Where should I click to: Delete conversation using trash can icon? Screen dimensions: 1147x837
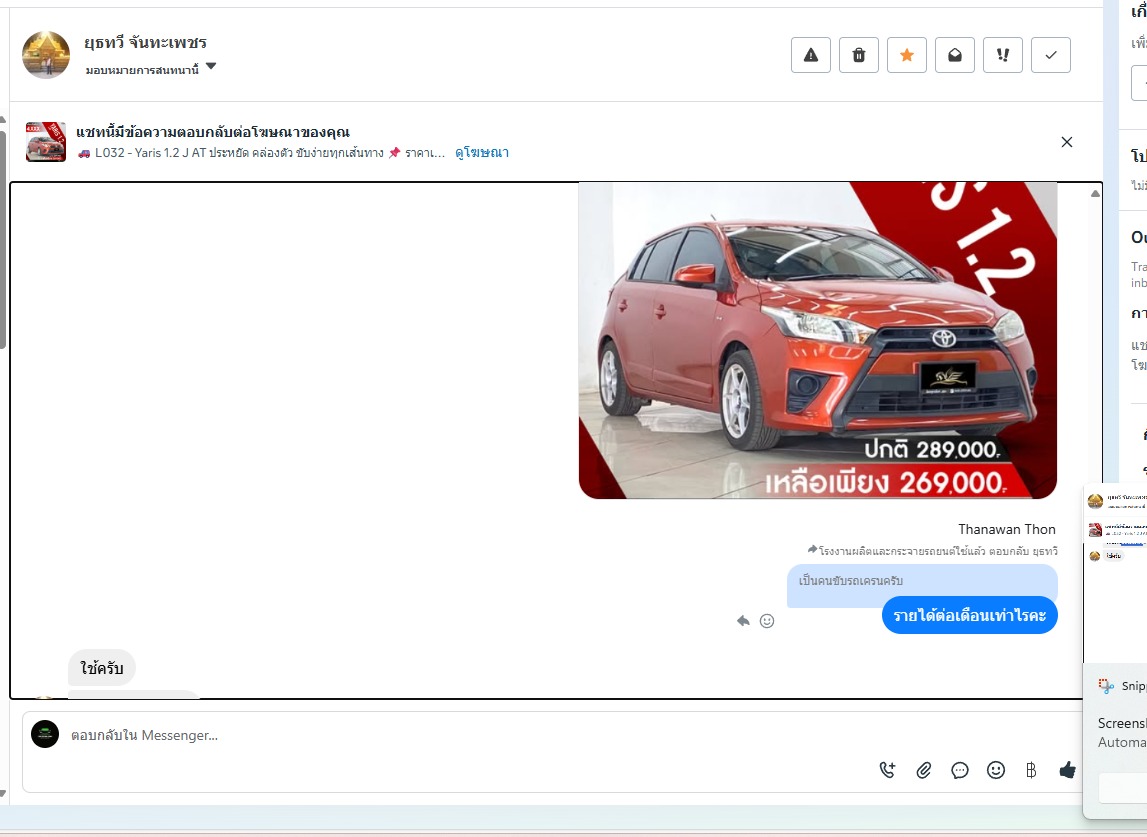coord(859,55)
